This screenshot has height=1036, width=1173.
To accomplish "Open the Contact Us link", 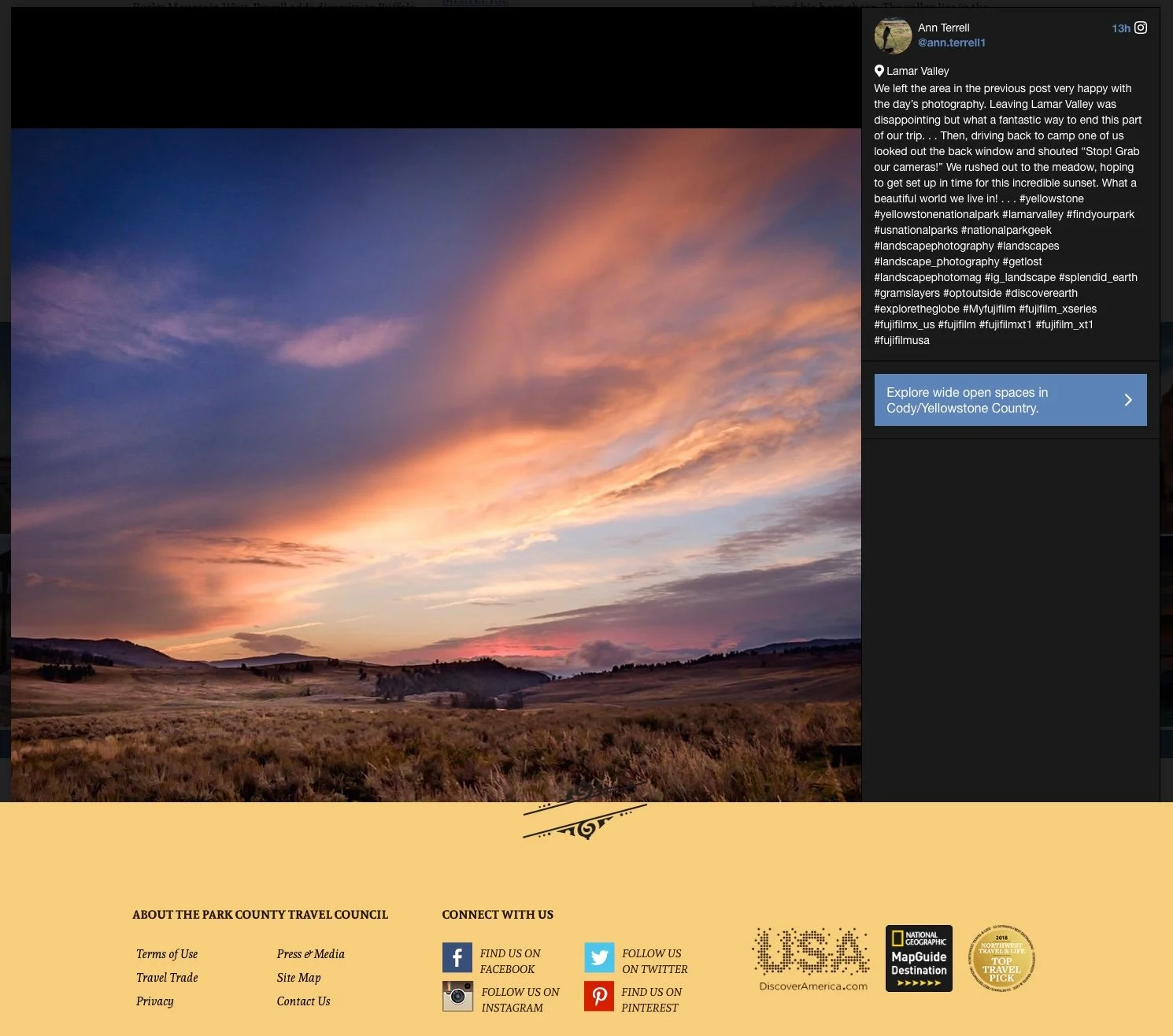I will (x=304, y=1001).
